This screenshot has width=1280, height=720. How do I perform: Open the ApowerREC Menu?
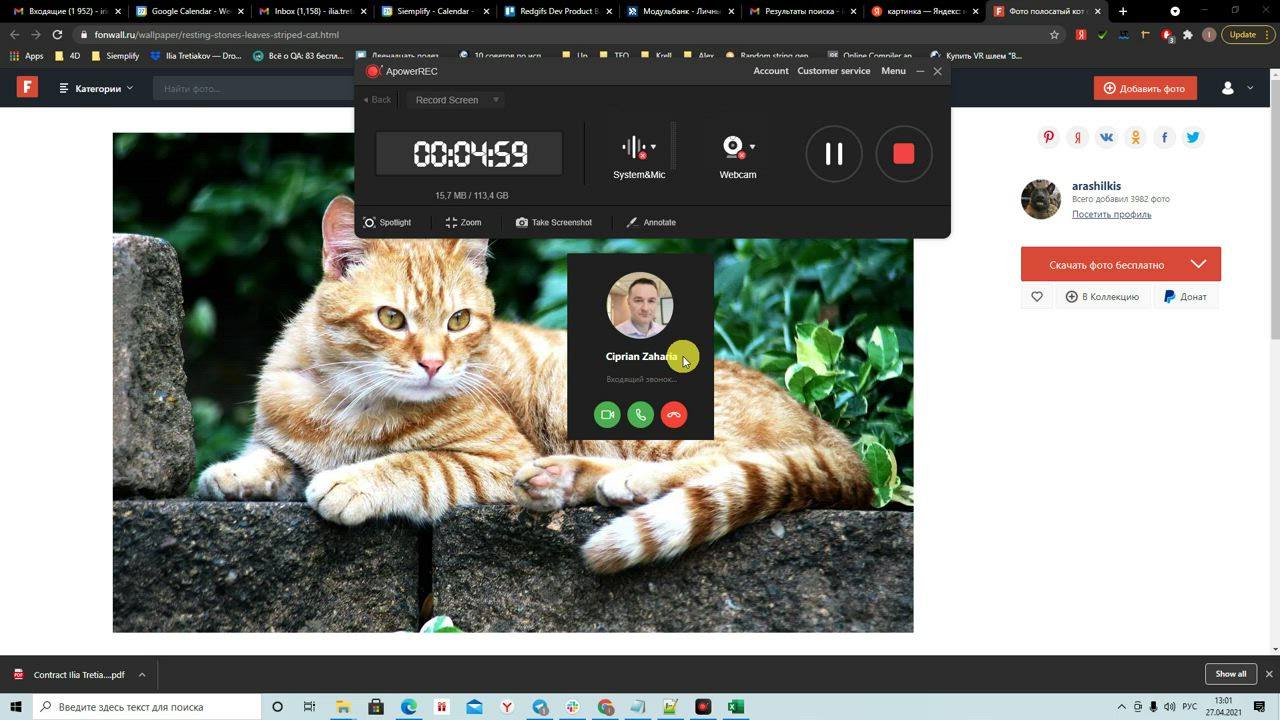[x=893, y=71]
